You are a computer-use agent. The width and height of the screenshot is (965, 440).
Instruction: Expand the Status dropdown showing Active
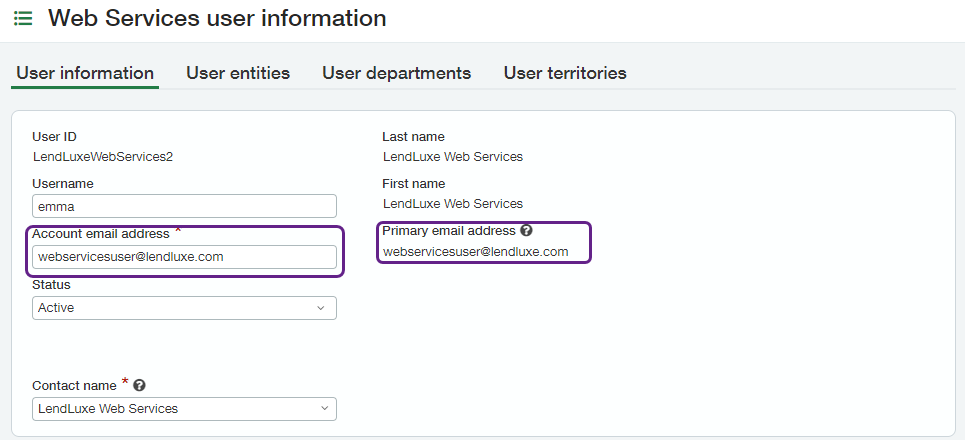[x=184, y=308]
